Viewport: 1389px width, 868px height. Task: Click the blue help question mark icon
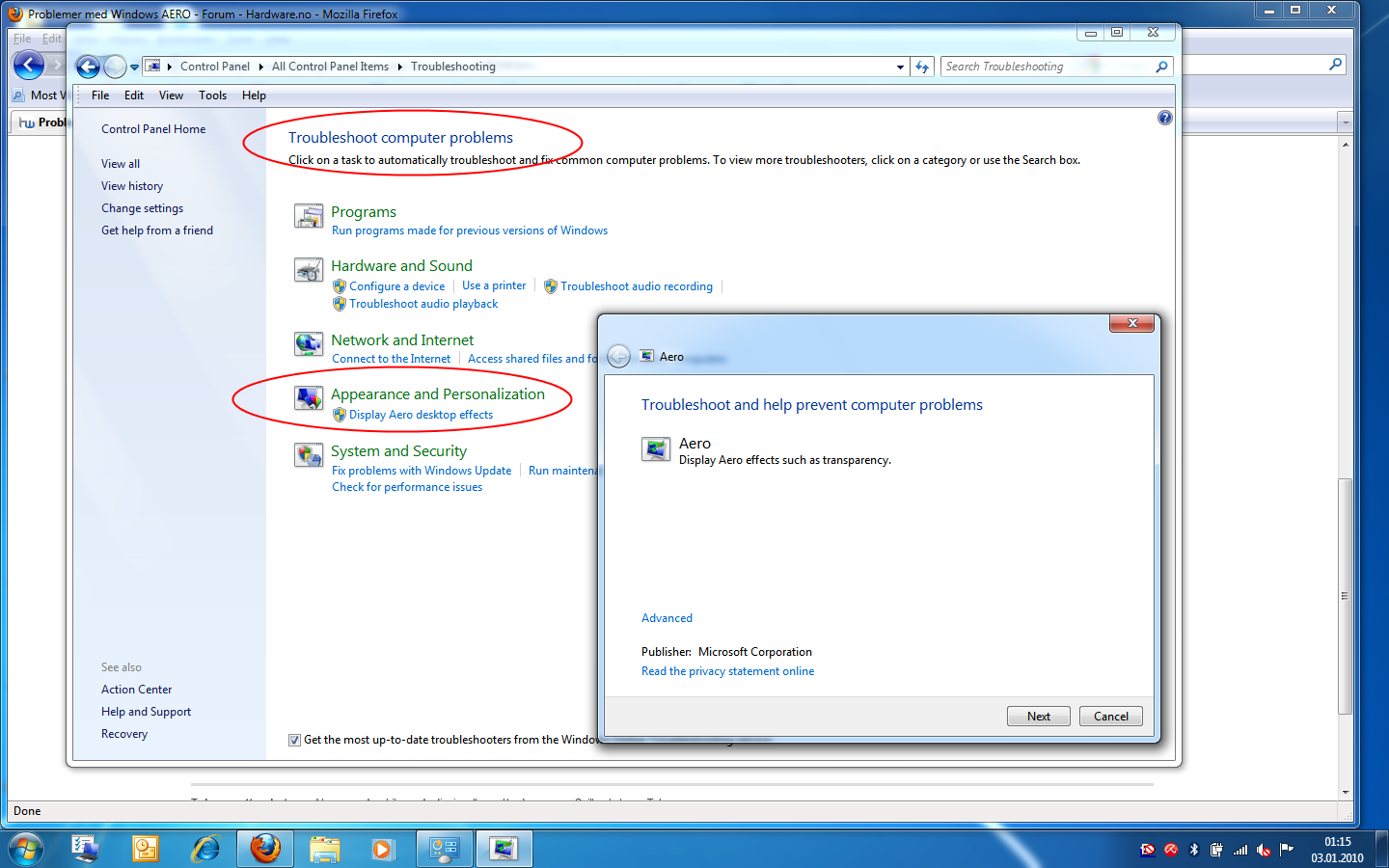pyautogui.click(x=1164, y=118)
